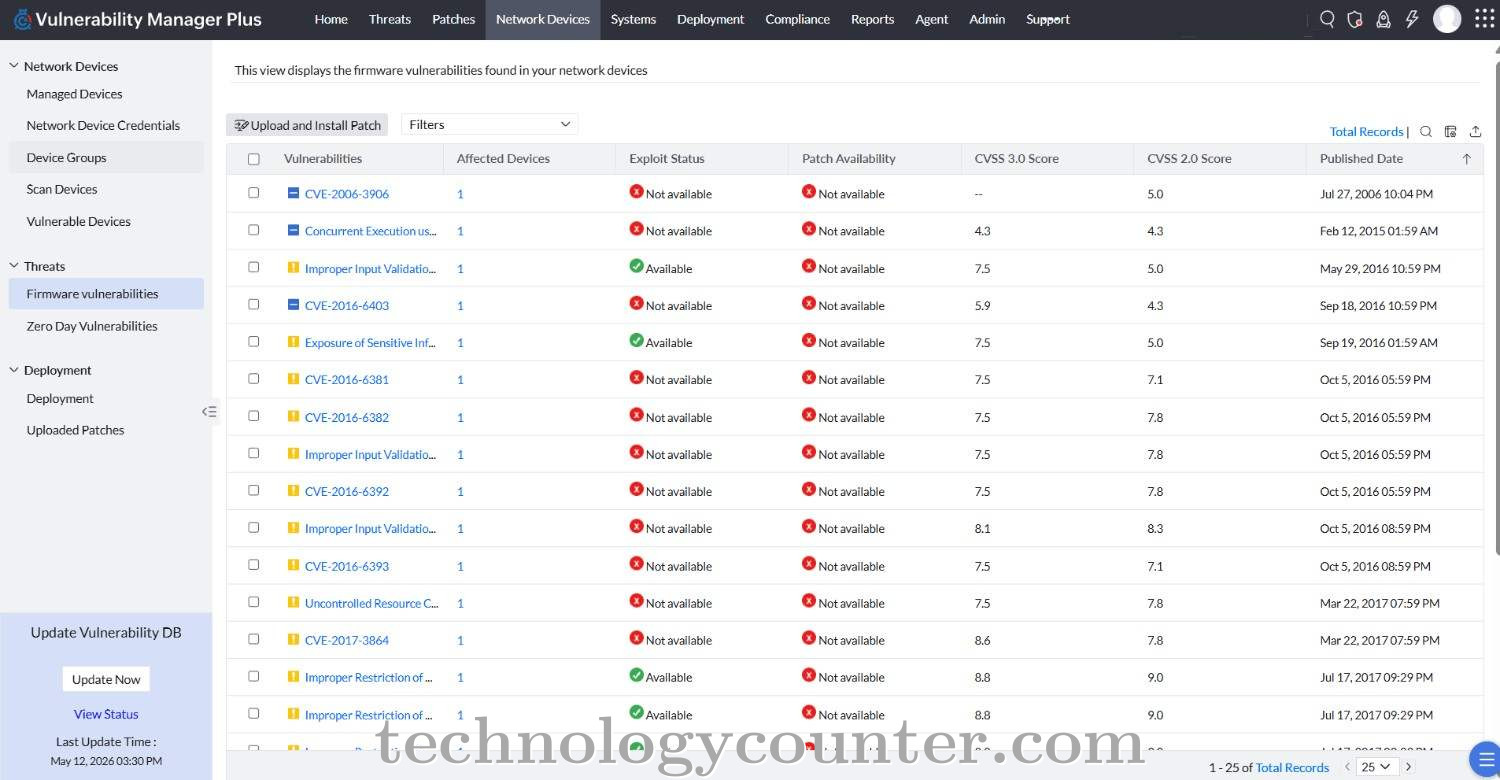
Task: Collapse the left sidebar with the arrow icon
Action: click(x=209, y=411)
